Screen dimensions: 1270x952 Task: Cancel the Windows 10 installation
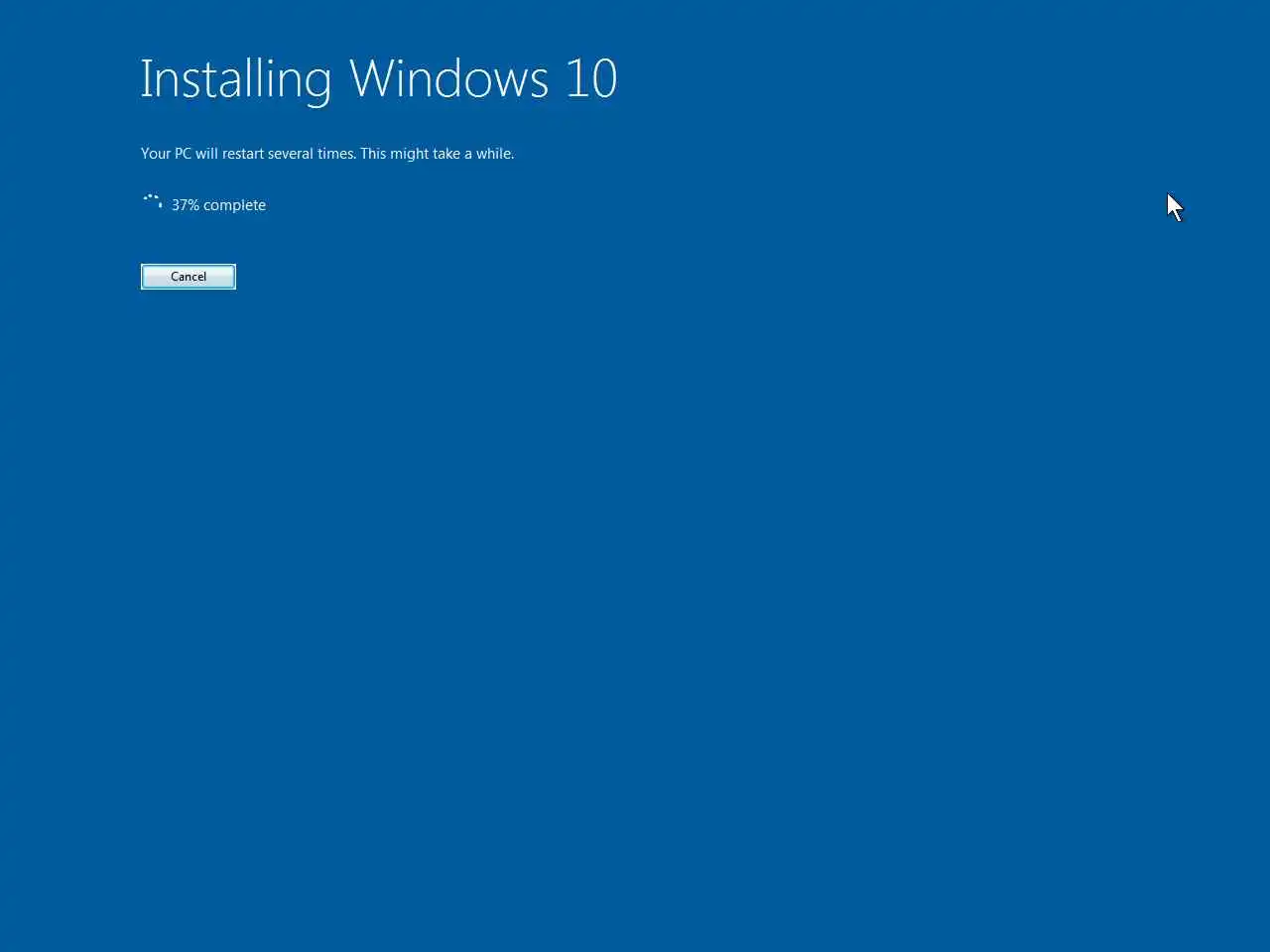click(x=189, y=277)
